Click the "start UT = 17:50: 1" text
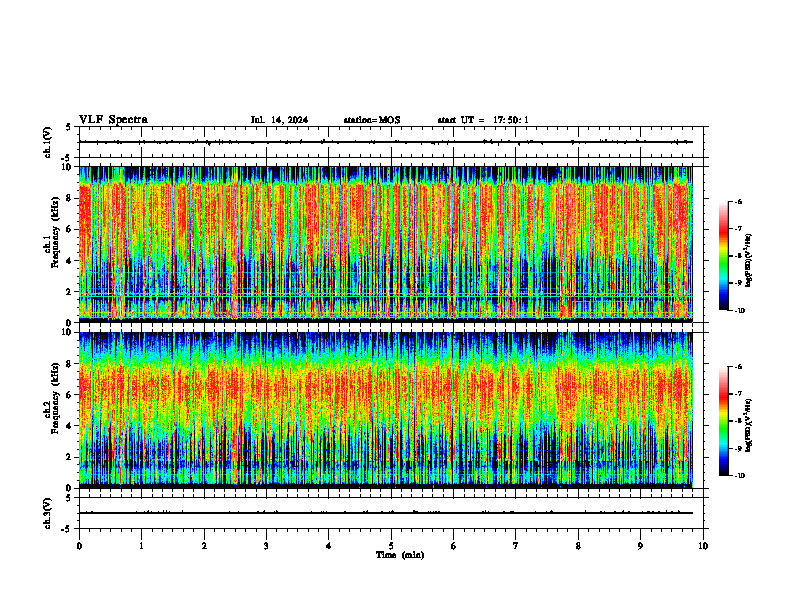 (483, 120)
